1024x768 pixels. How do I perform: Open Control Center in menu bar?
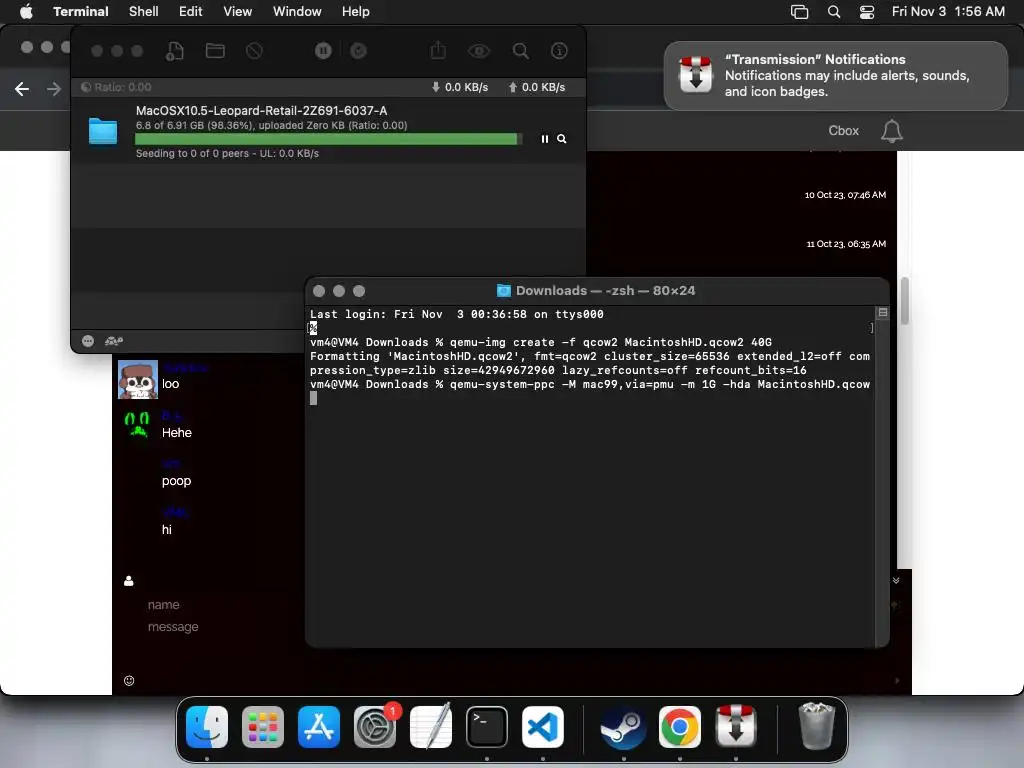point(867,12)
